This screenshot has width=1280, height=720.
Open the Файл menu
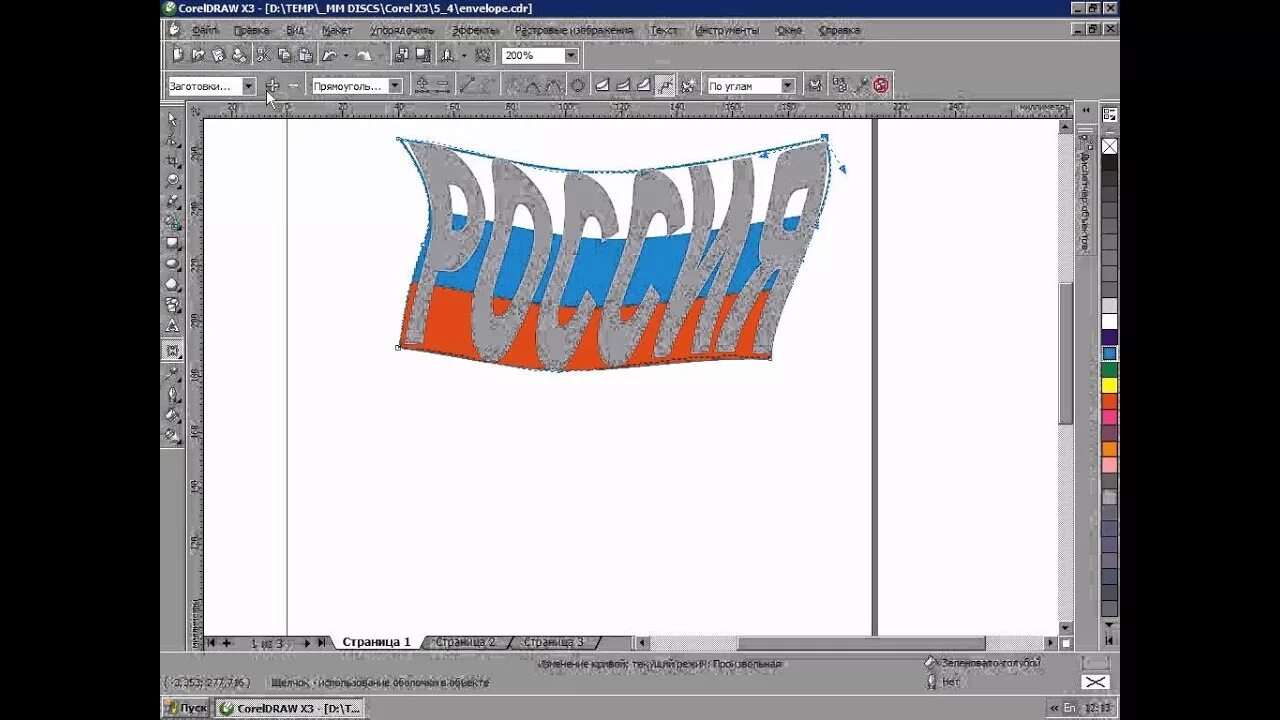click(x=205, y=31)
